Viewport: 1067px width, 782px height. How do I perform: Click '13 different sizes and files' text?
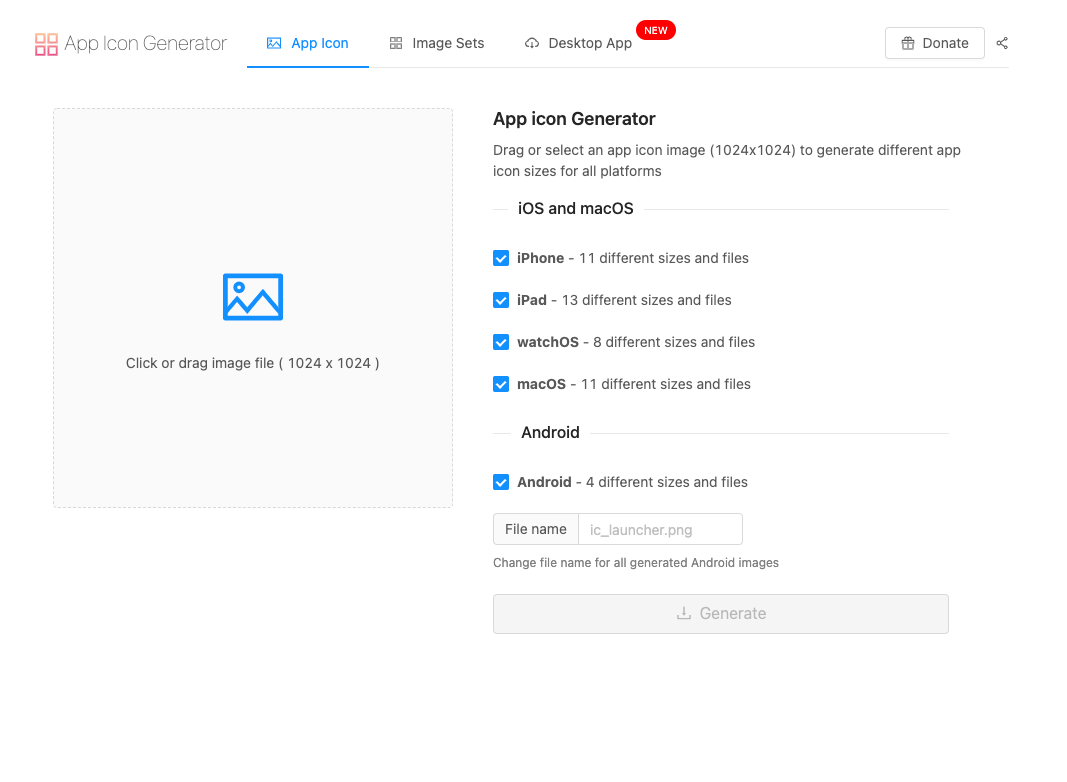[646, 300]
